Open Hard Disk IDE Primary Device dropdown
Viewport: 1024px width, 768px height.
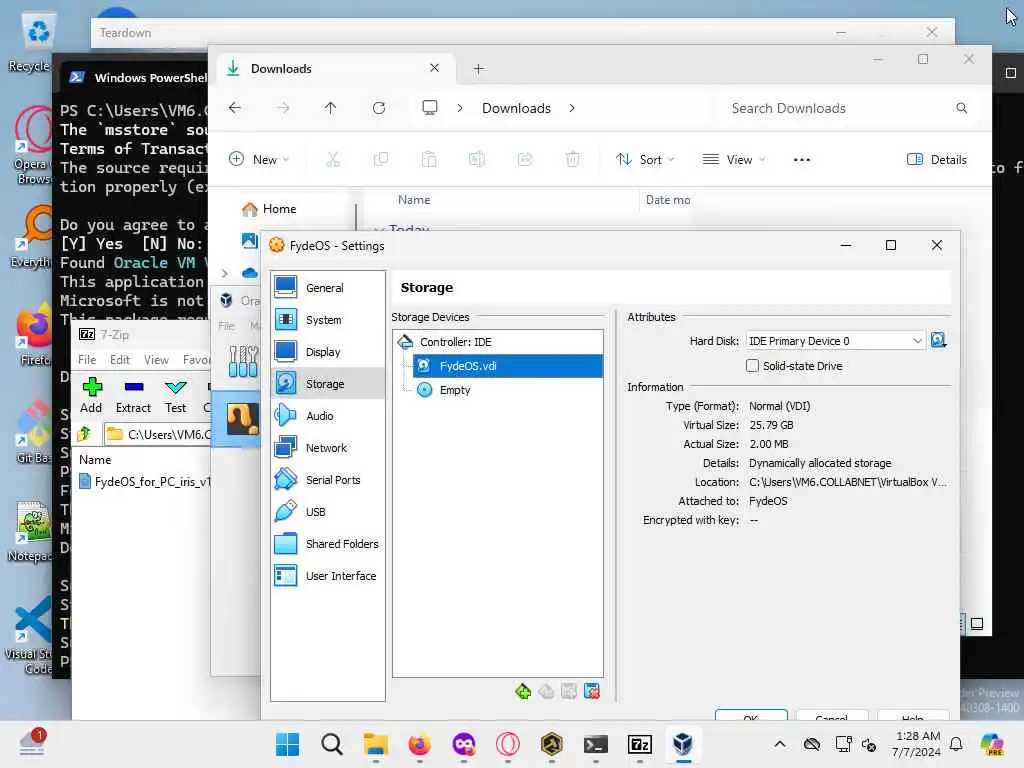tap(836, 341)
